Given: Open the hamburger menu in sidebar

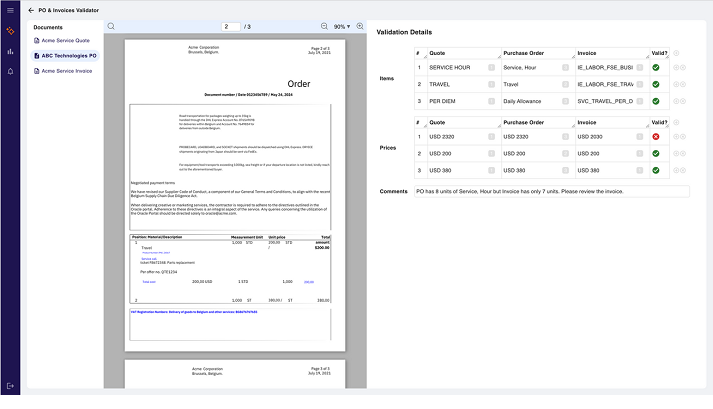Looking at the screenshot, I should coord(10,9).
